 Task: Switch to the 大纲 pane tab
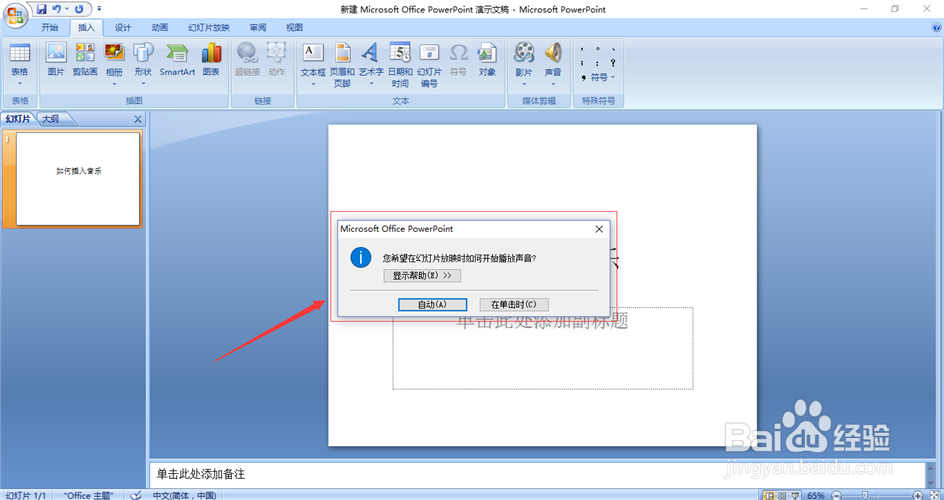click(51, 119)
